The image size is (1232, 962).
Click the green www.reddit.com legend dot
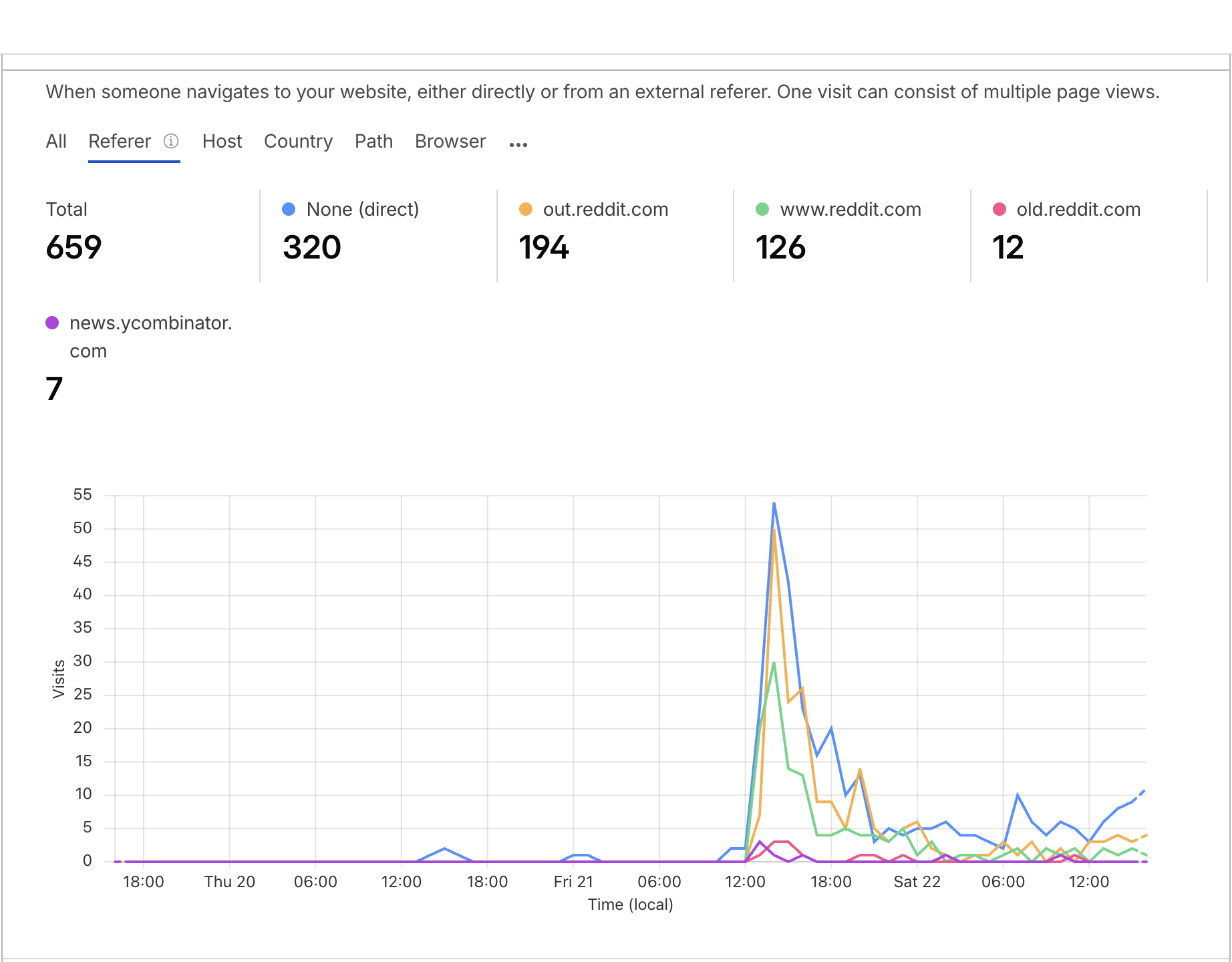pos(762,209)
